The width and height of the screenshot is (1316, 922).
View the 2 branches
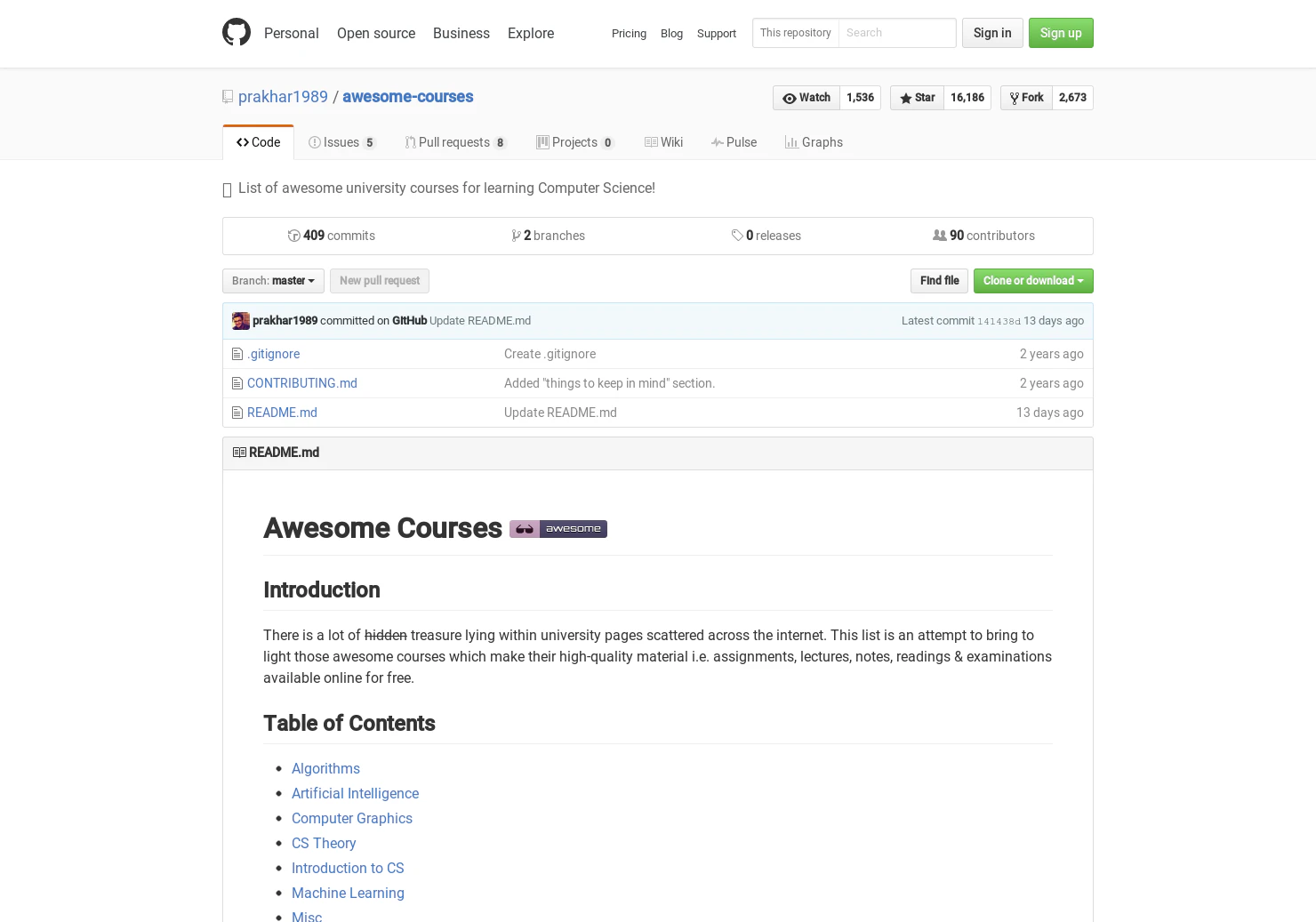(x=549, y=236)
